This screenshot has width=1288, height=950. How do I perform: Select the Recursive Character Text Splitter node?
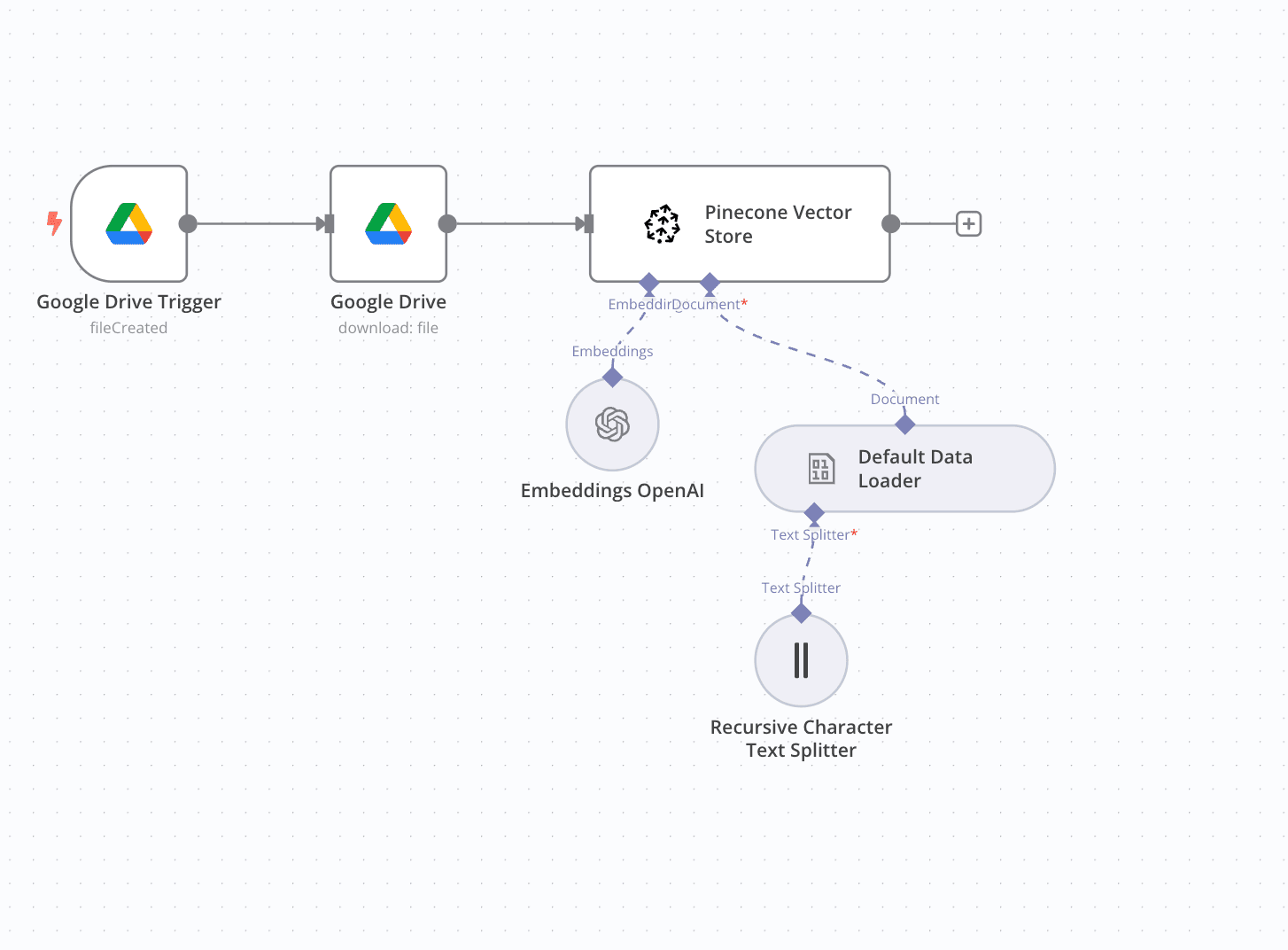(x=801, y=660)
